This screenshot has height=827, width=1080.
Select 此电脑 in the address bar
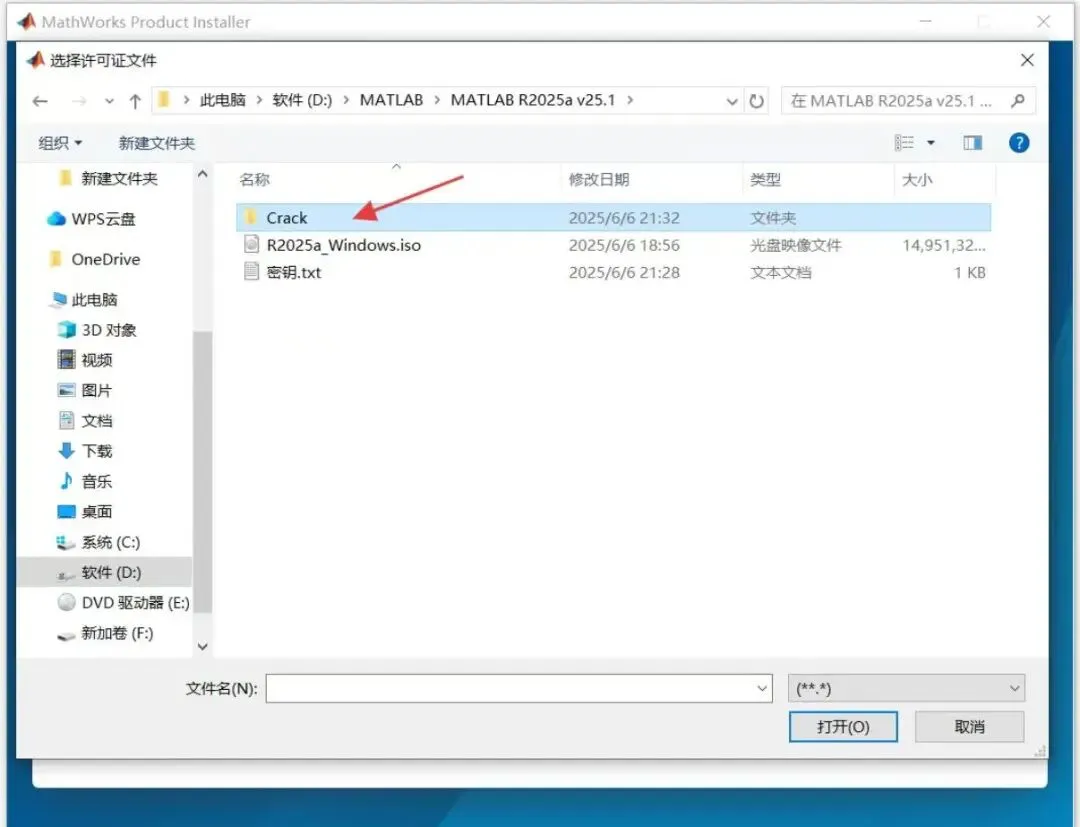tap(222, 100)
